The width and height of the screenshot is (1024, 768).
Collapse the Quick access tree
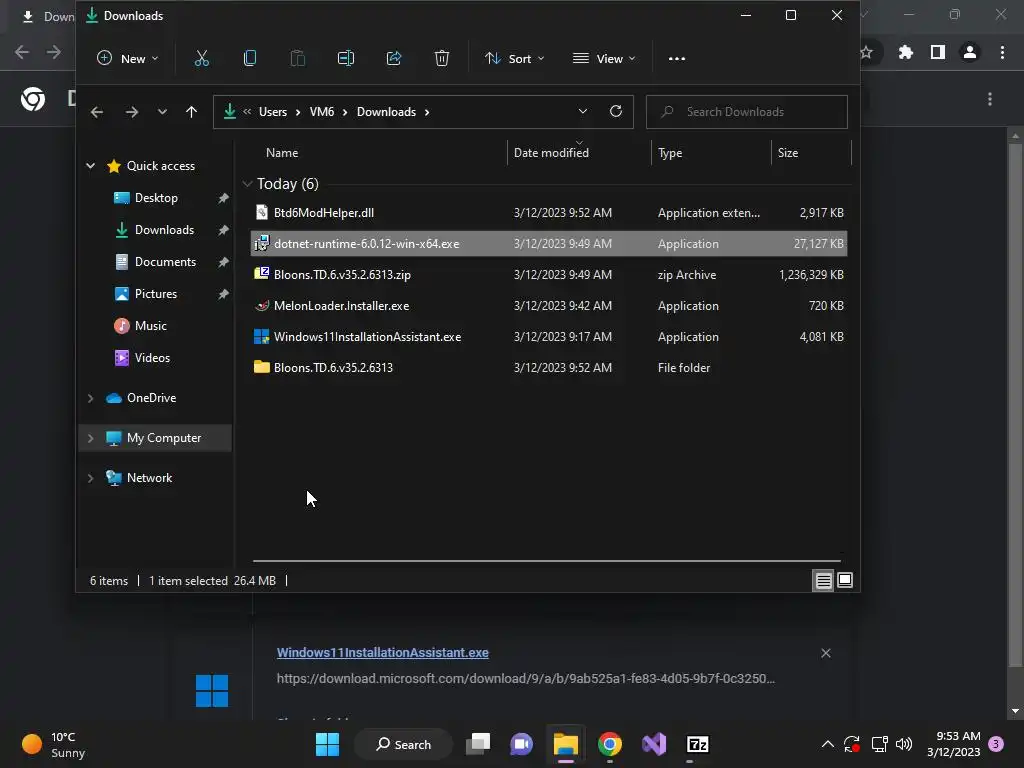tap(90, 166)
